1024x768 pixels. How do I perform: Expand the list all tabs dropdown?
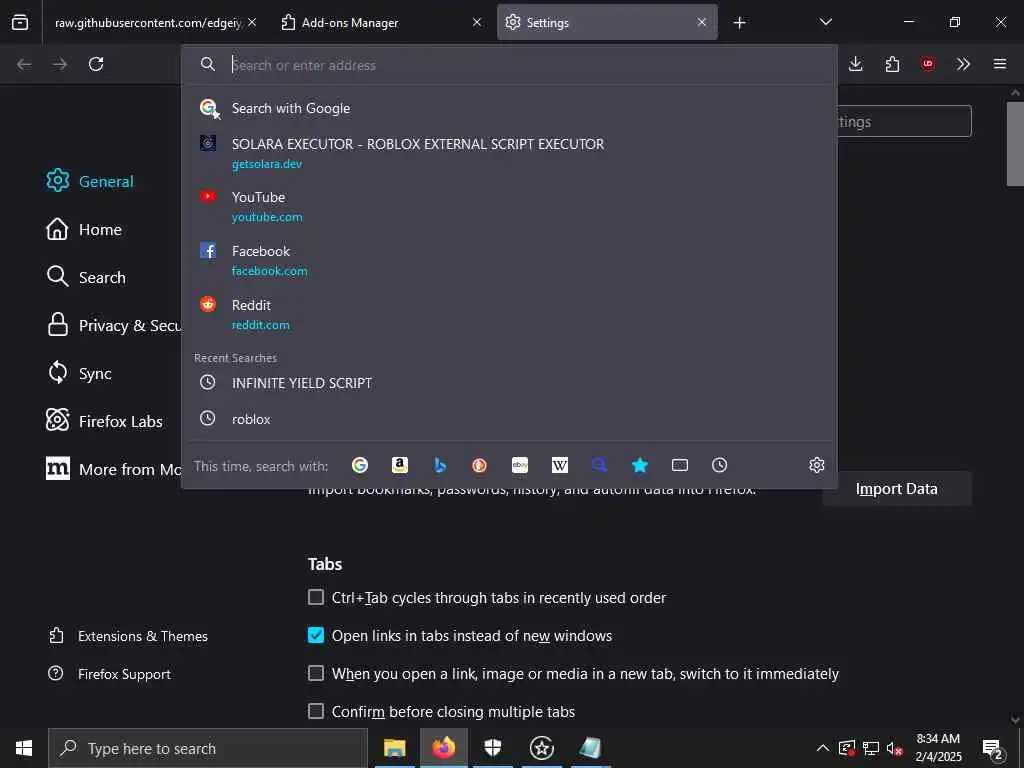click(x=825, y=22)
